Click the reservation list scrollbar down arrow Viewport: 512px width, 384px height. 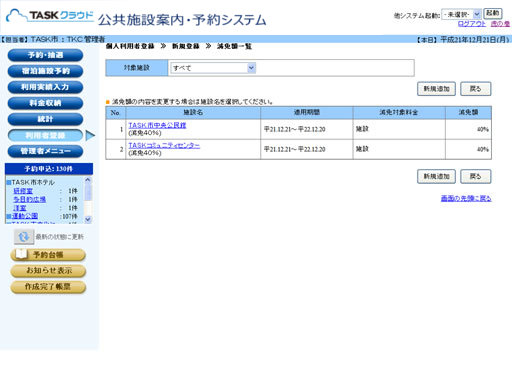[88, 219]
